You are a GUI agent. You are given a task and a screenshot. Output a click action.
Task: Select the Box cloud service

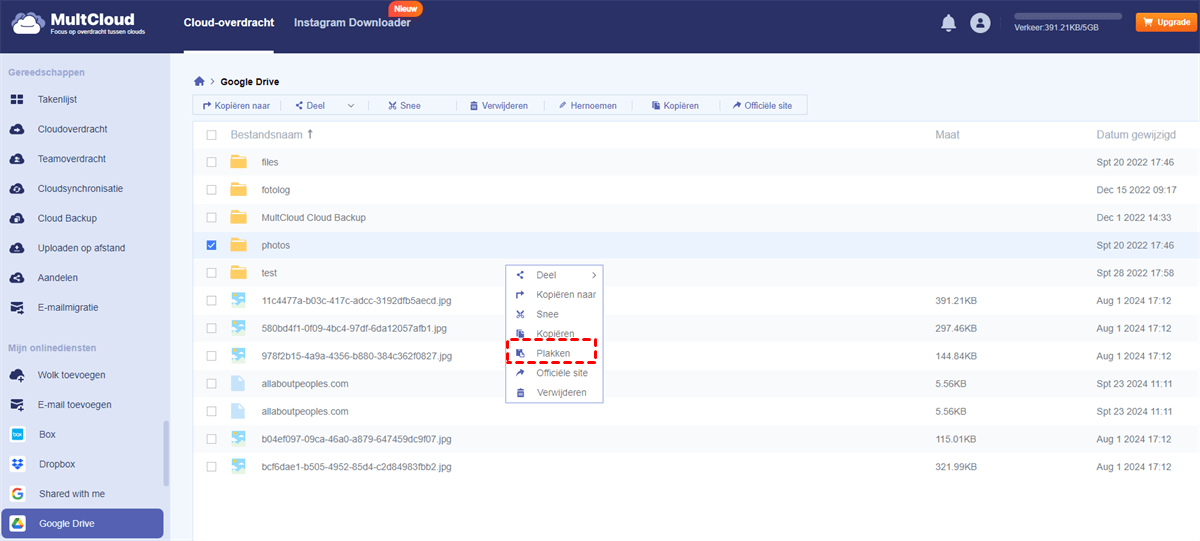click(47, 434)
